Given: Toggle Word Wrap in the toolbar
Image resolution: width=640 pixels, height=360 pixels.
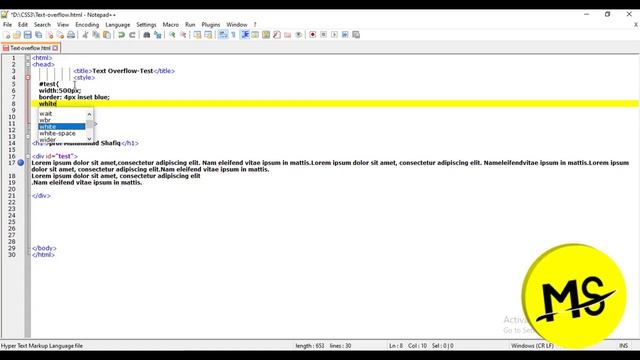Looking at the screenshot, I should pos(223,35).
